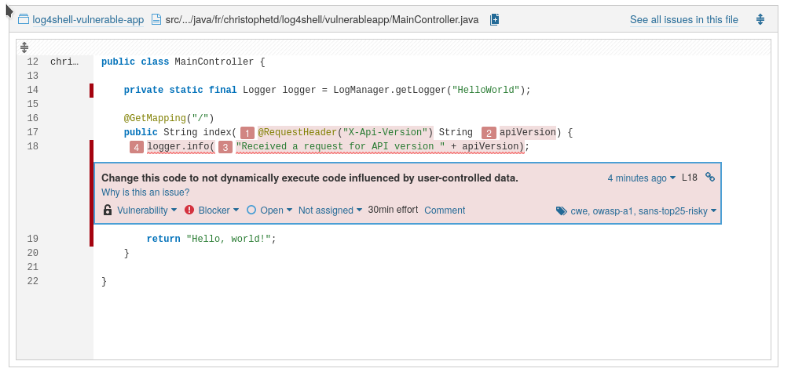The width and height of the screenshot is (785, 370).
Task: Open the 4 minutes ago changelog dropdown
Action: point(641,178)
